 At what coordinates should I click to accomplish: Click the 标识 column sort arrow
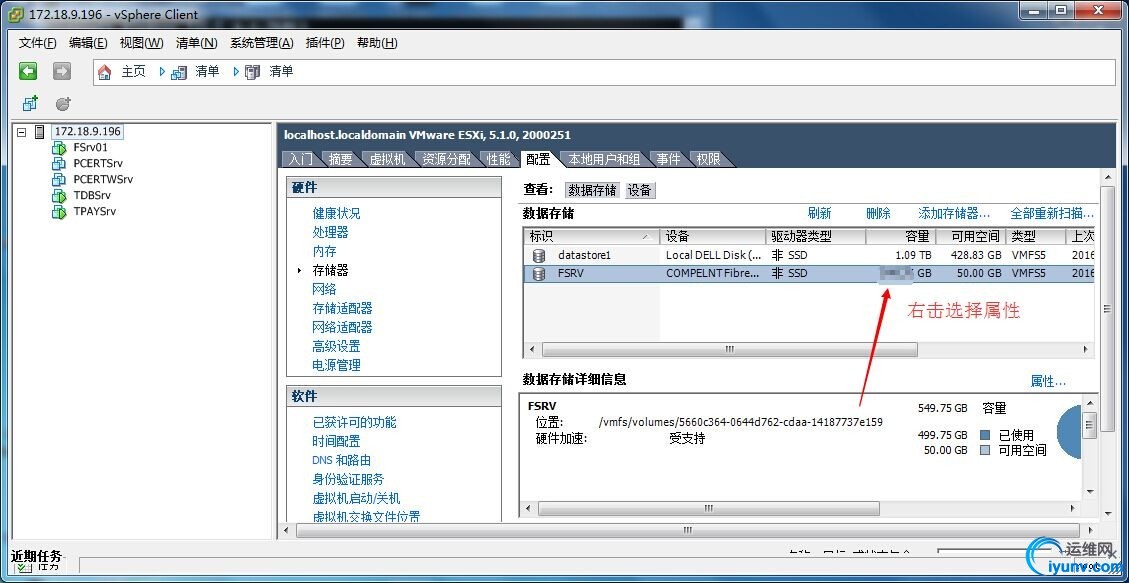coord(647,237)
